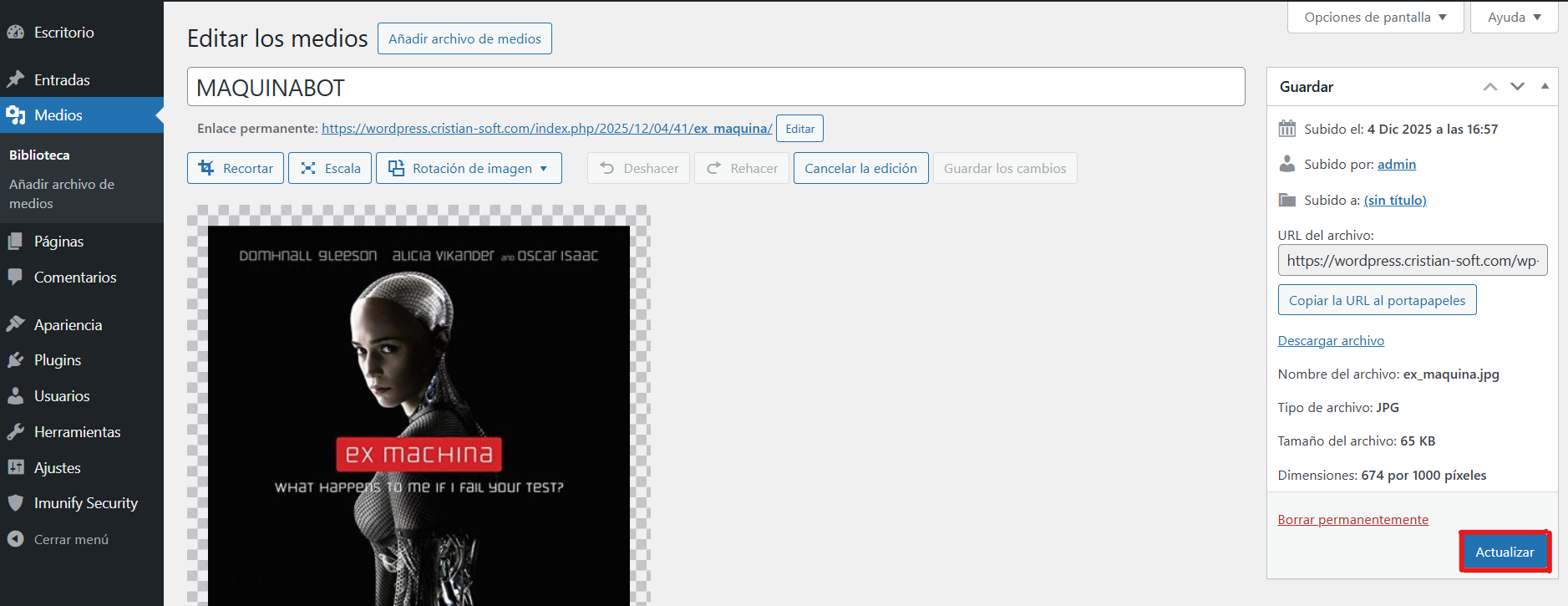Select the Escala scale tool
Viewport: 1568px width, 606px height.
(x=331, y=168)
